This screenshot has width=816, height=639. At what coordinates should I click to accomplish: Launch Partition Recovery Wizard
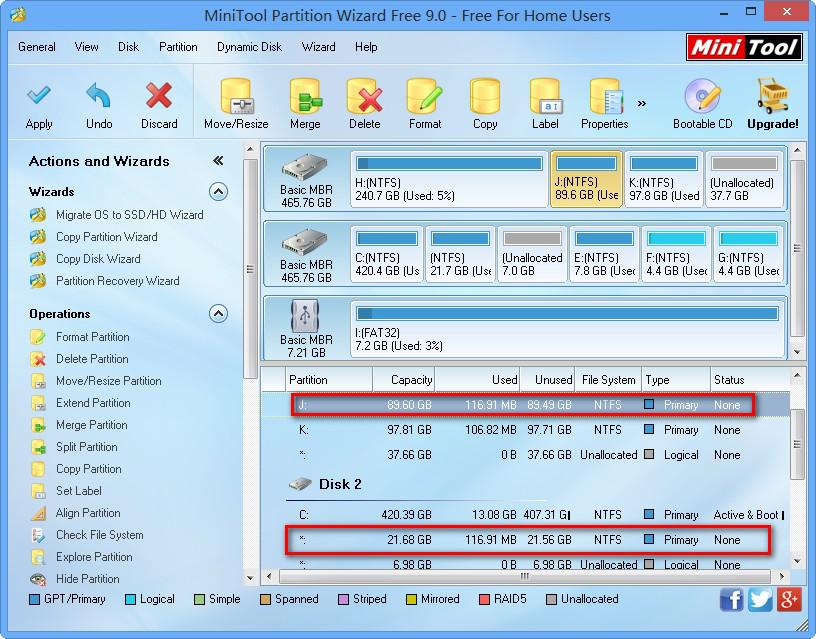118,281
